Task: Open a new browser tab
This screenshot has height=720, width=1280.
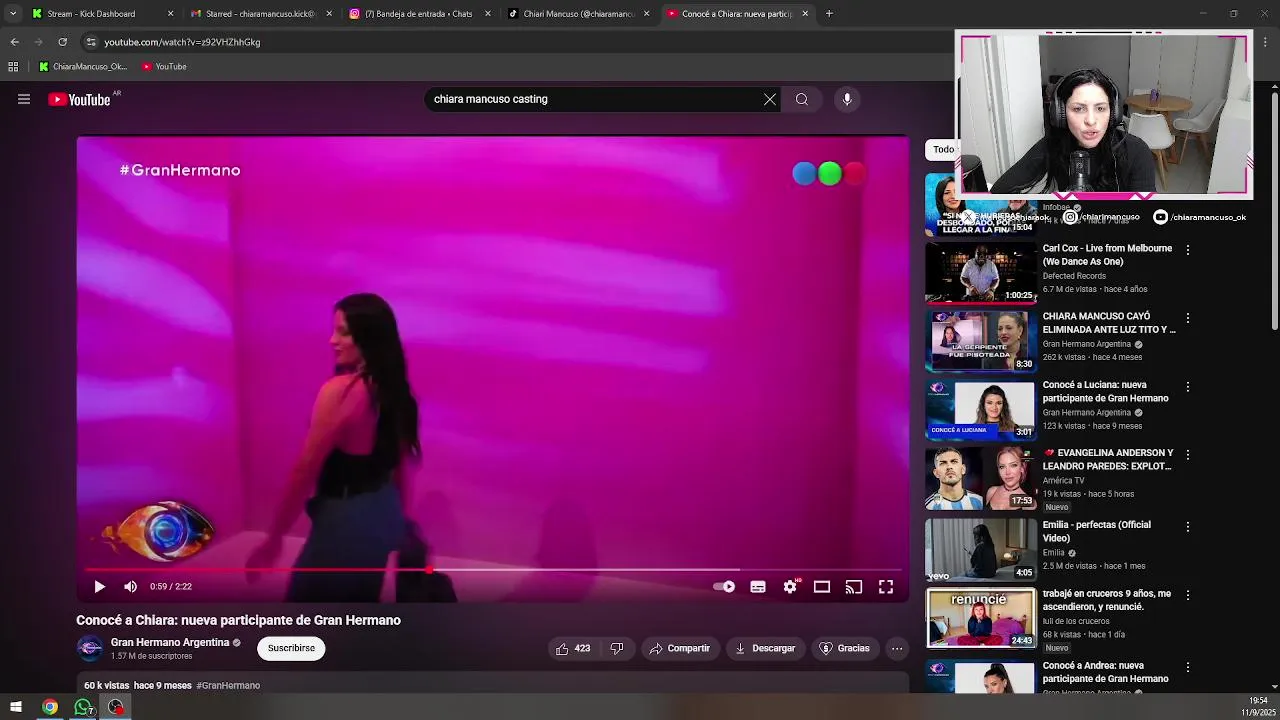Action: click(829, 14)
